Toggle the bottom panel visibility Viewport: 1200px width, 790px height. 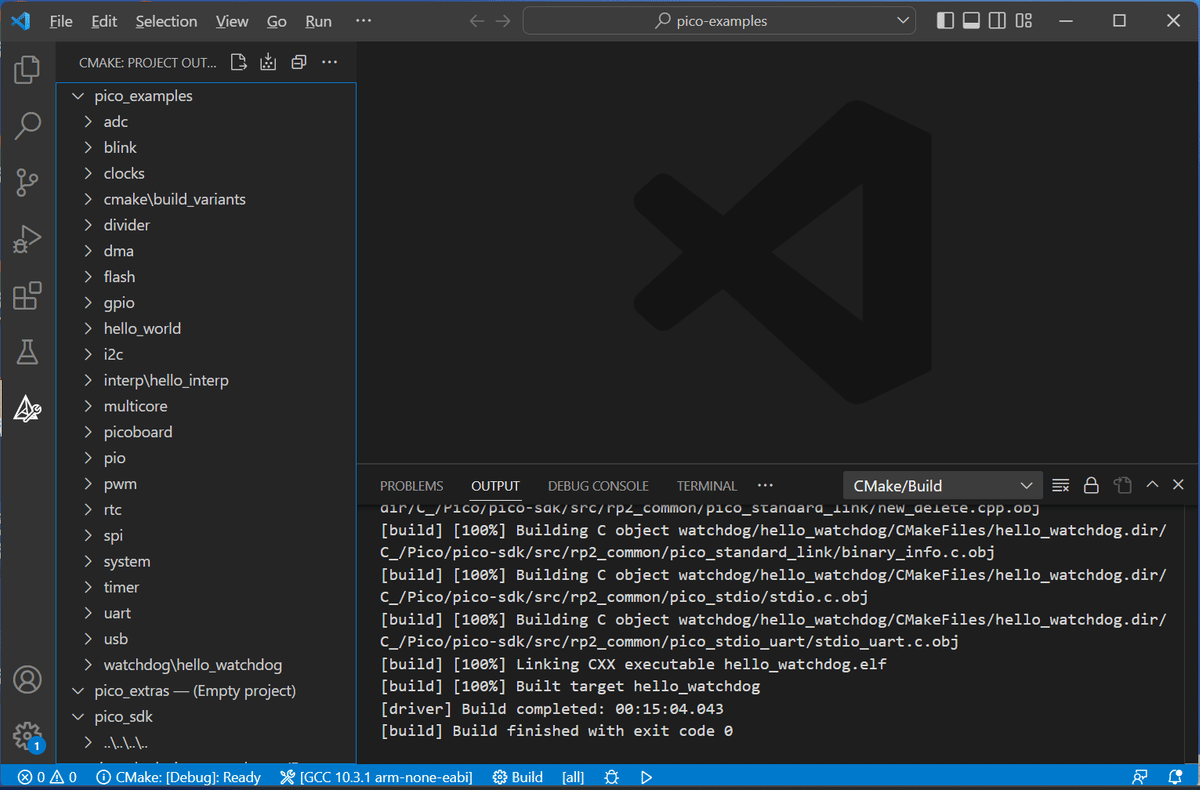(971, 21)
